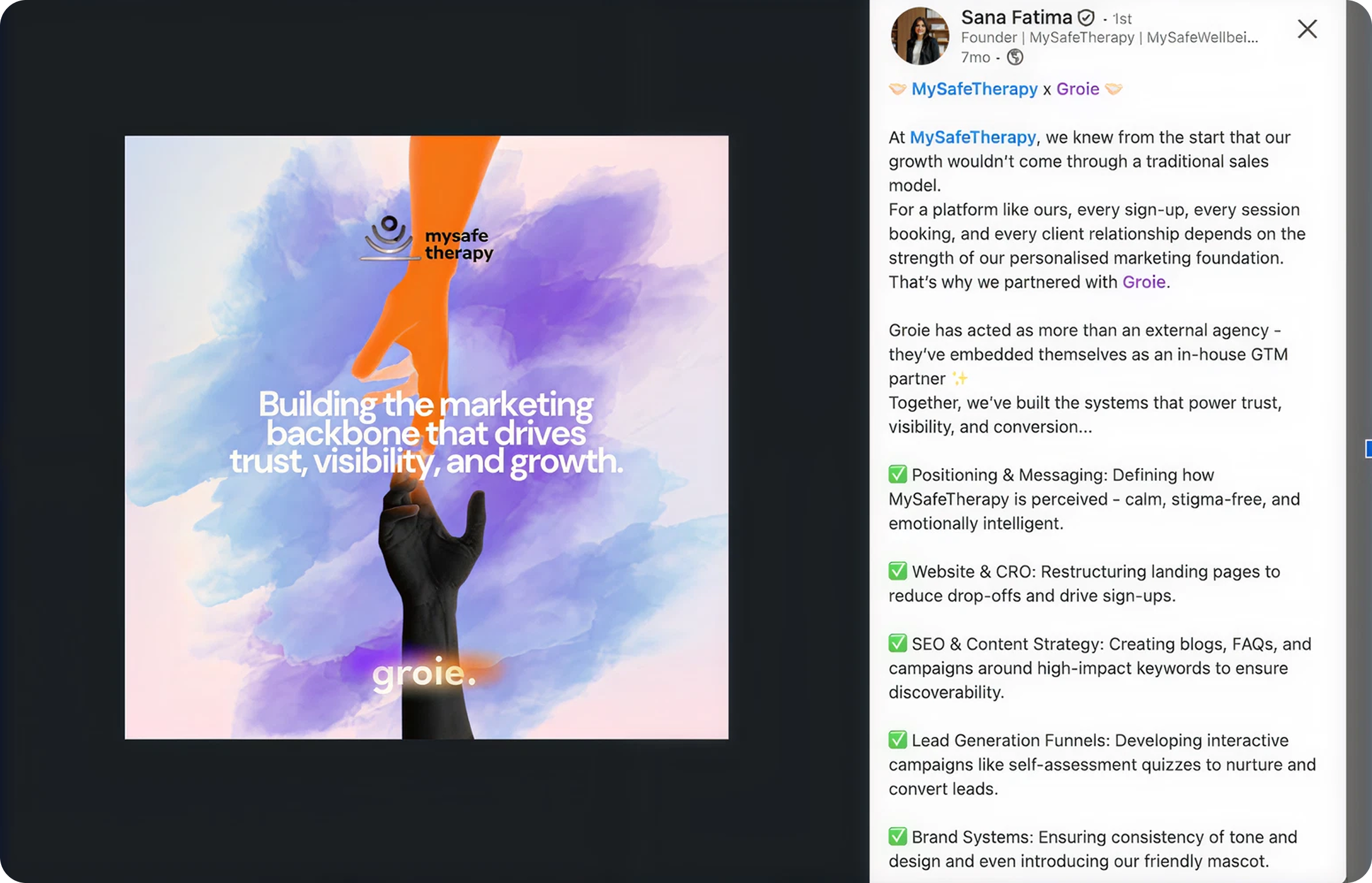Click the green check beside Brand Systems

(x=897, y=837)
